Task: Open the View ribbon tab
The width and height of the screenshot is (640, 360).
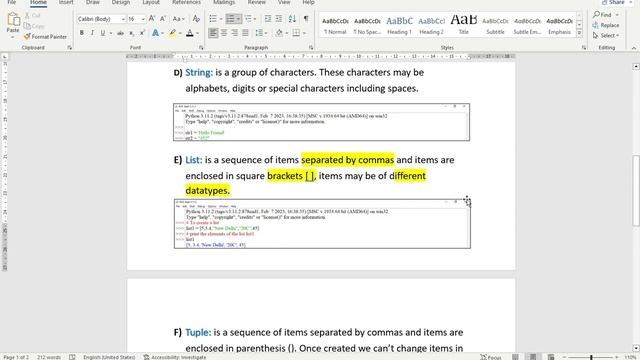Action: [284, 2]
